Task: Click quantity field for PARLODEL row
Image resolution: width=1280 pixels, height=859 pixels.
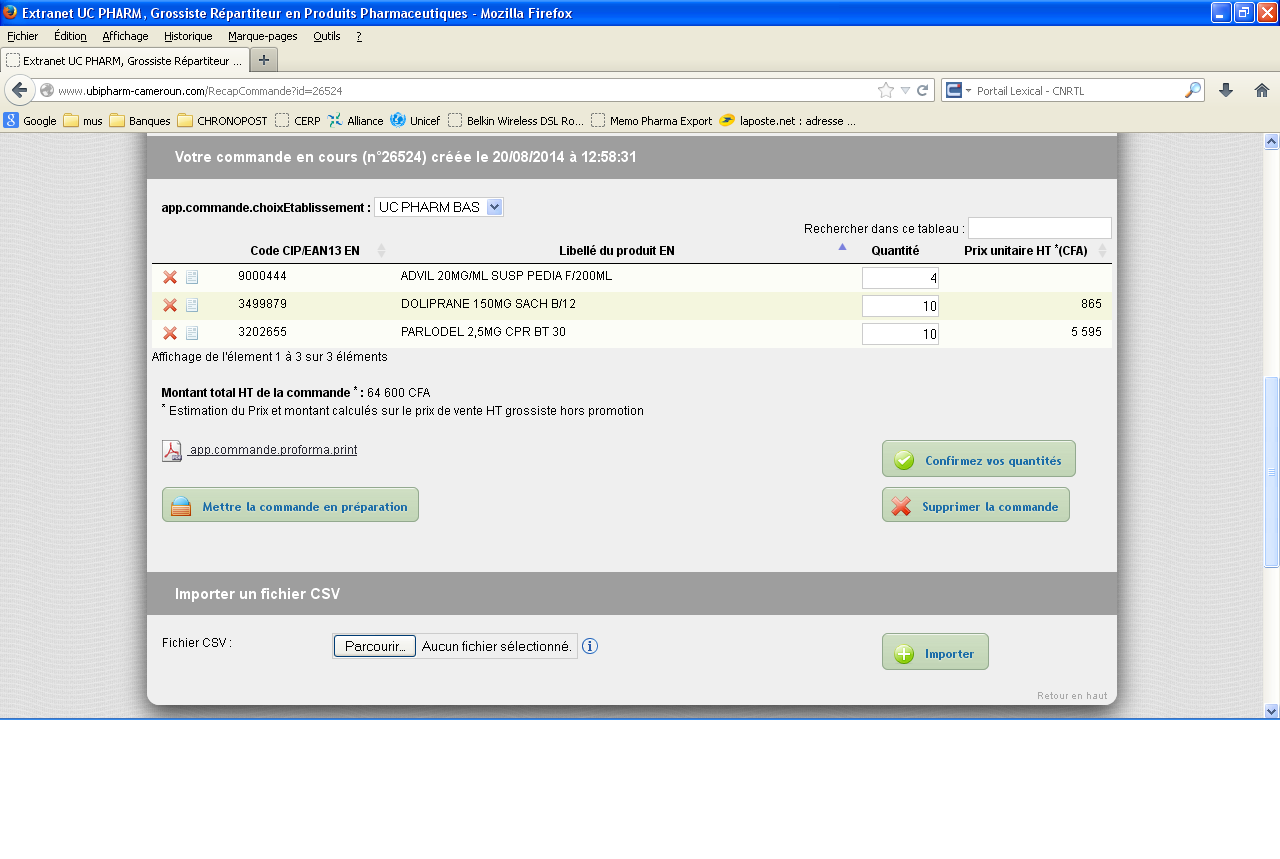Action: tap(900, 334)
